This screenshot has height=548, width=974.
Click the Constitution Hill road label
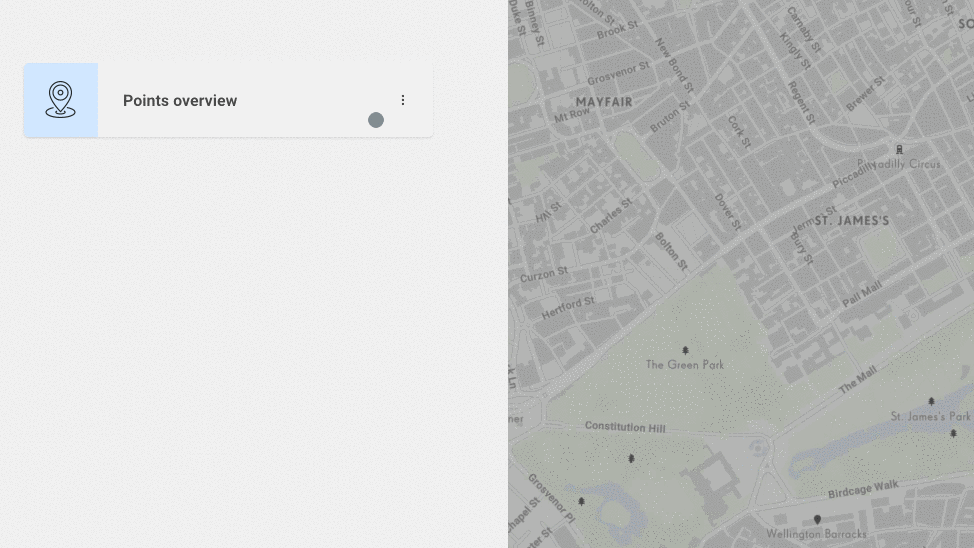pos(625,428)
